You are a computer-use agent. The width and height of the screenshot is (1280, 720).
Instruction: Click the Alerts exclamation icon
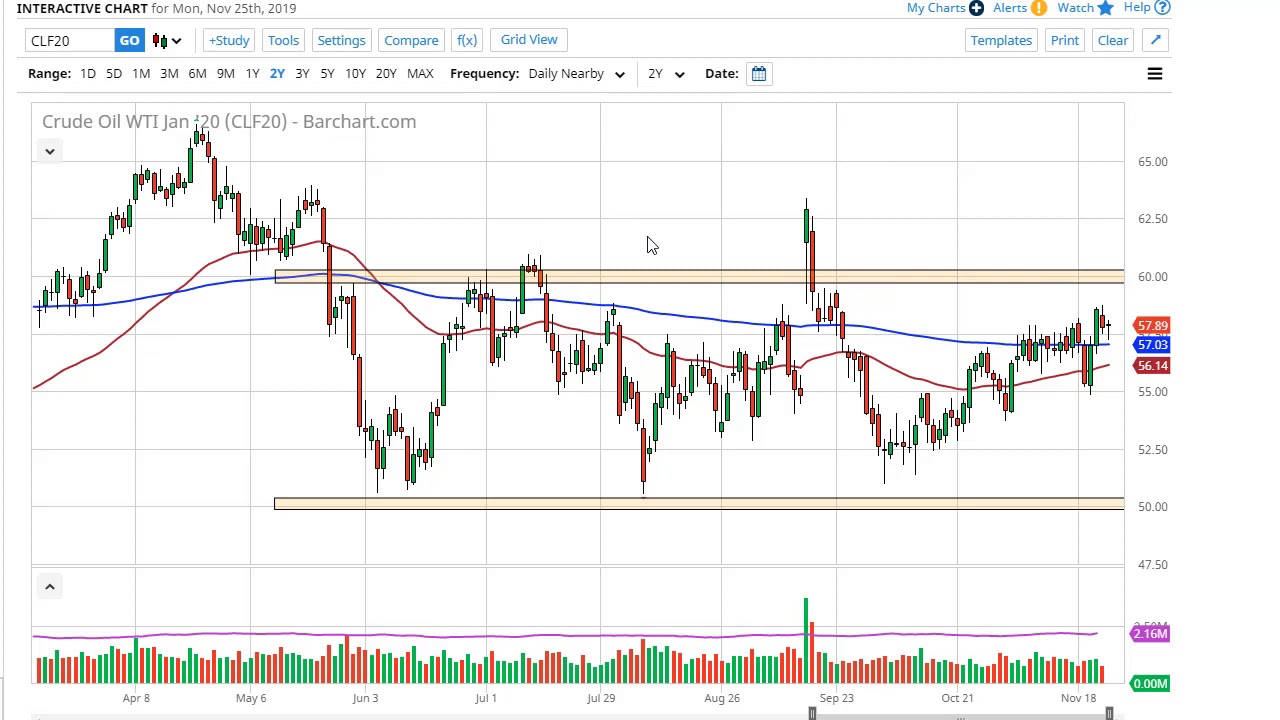point(1039,8)
